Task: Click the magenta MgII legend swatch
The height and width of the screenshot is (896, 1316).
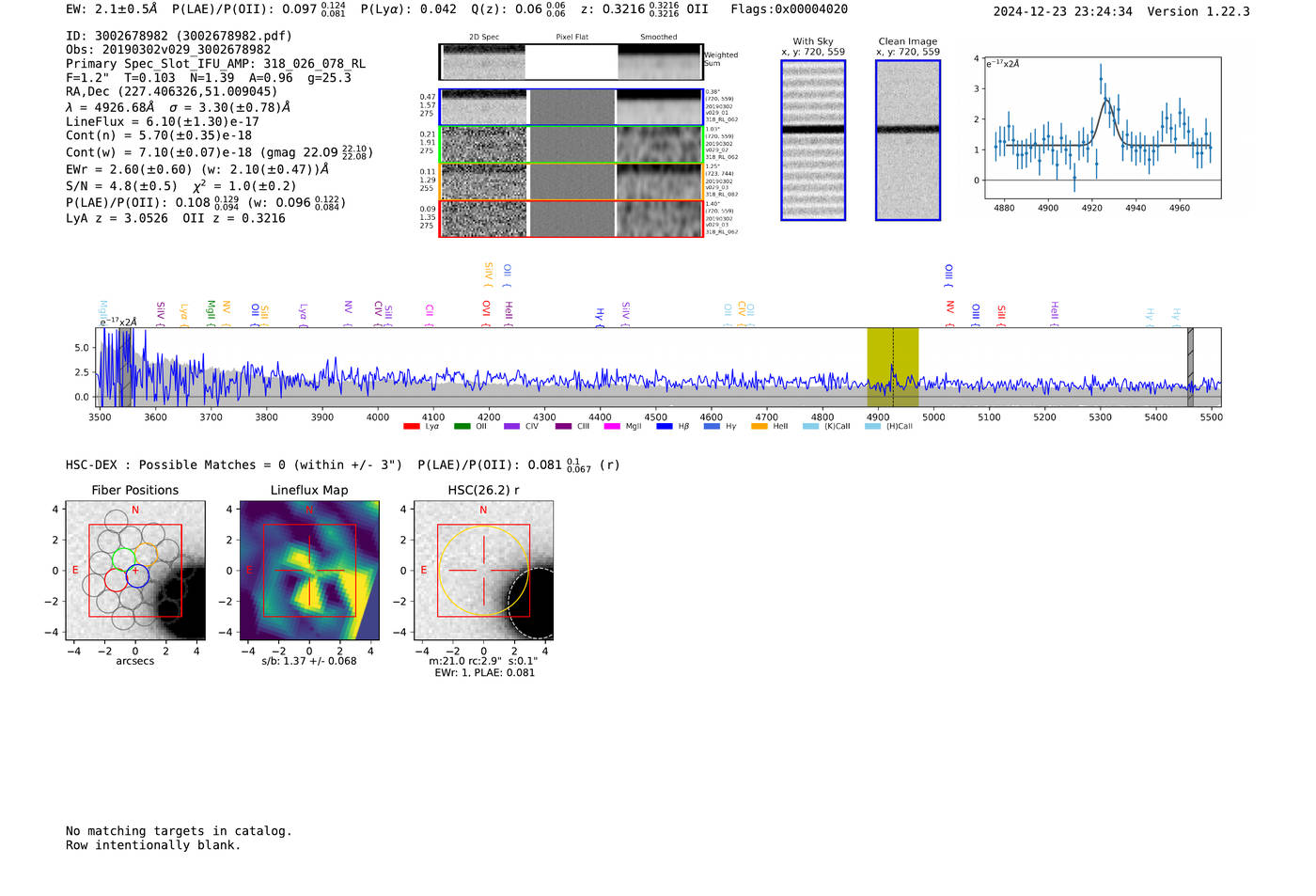Action: pyautogui.click(x=612, y=427)
